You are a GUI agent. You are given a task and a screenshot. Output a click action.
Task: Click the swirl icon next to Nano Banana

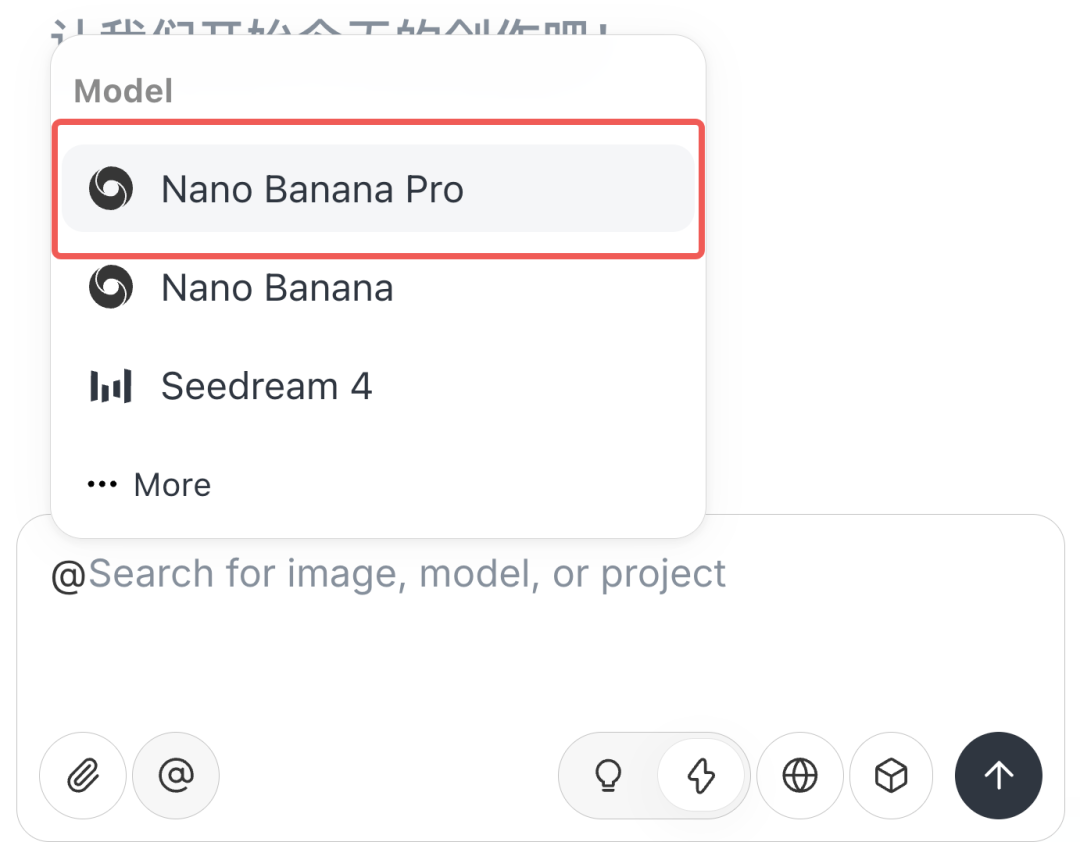[x=110, y=287]
